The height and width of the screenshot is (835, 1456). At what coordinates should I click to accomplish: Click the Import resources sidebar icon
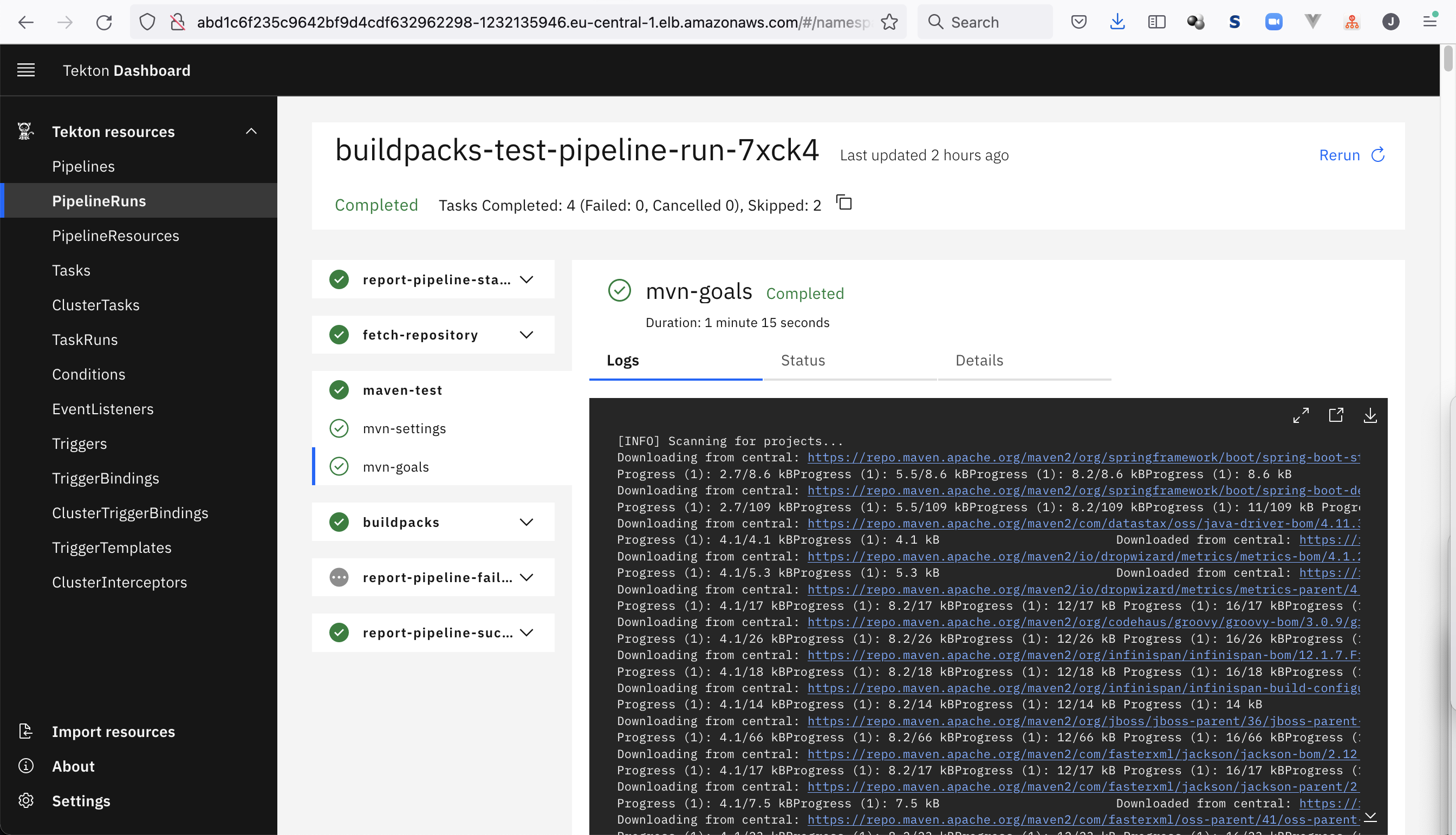pos(26,731)
